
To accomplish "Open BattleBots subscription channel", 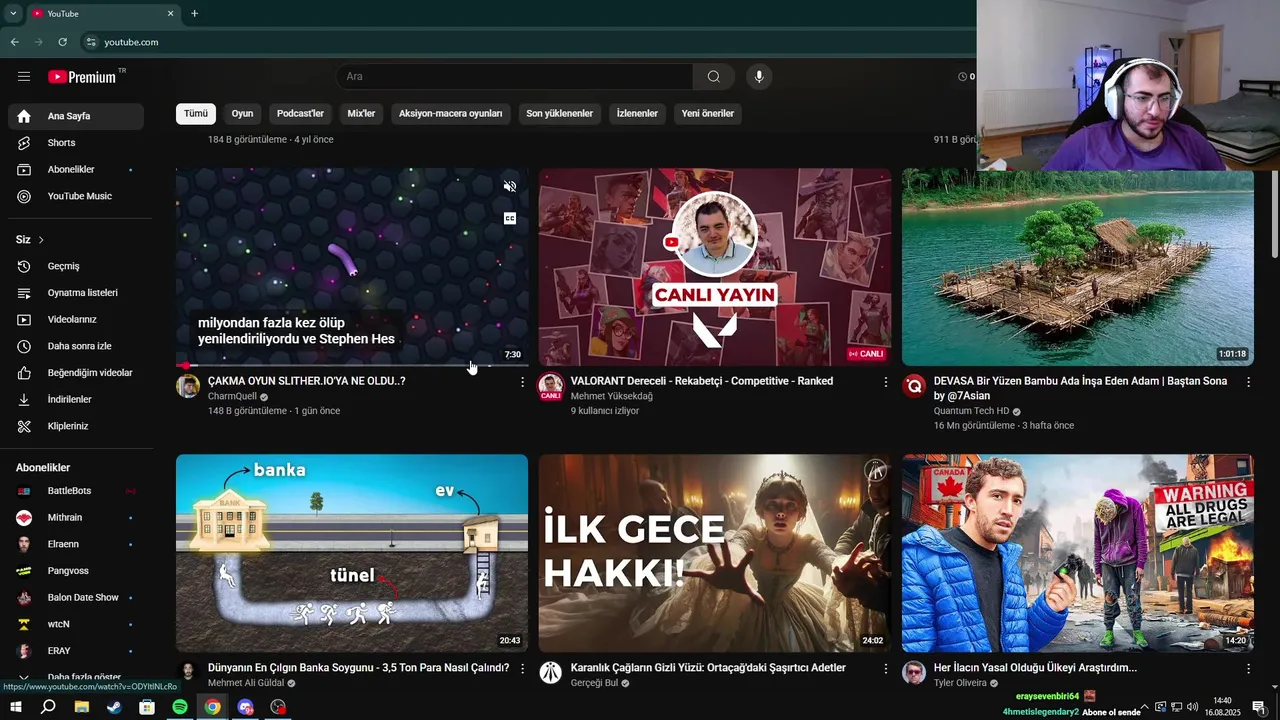I will (76, 491).
